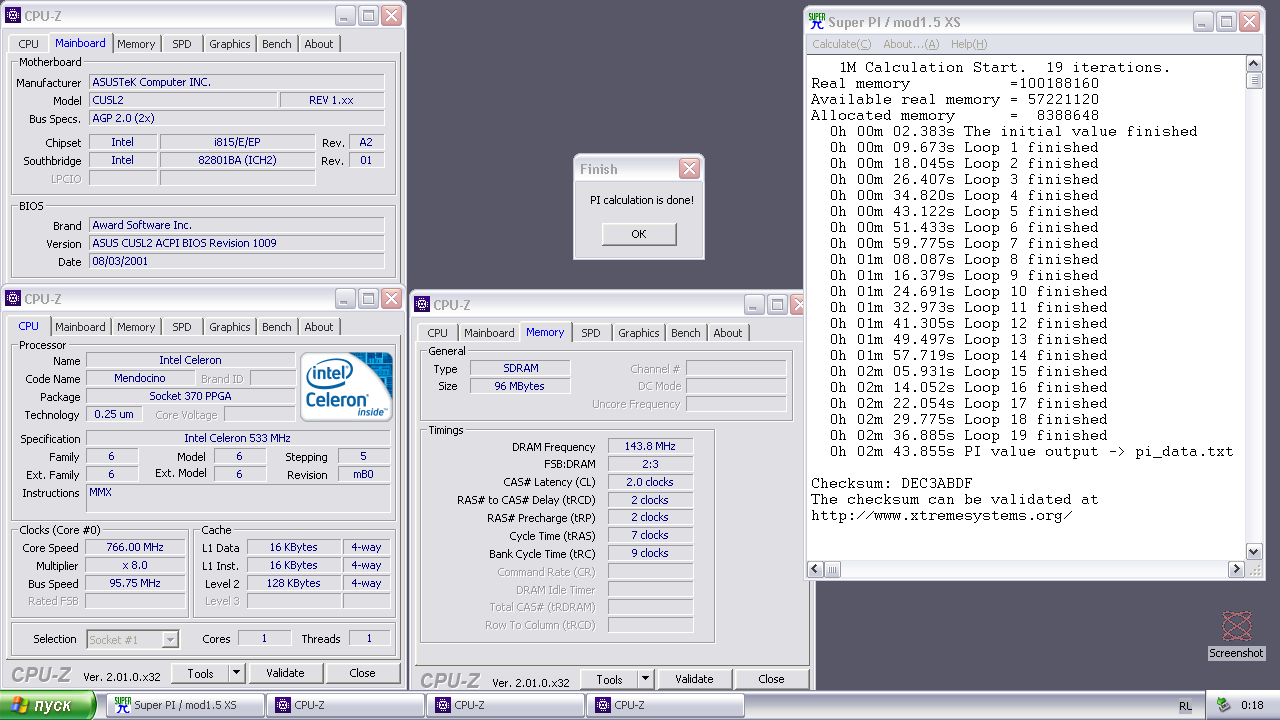1280x720 pixels.
Task: Click Memory Size 96 MBytes field
Action: pos(520,386)
